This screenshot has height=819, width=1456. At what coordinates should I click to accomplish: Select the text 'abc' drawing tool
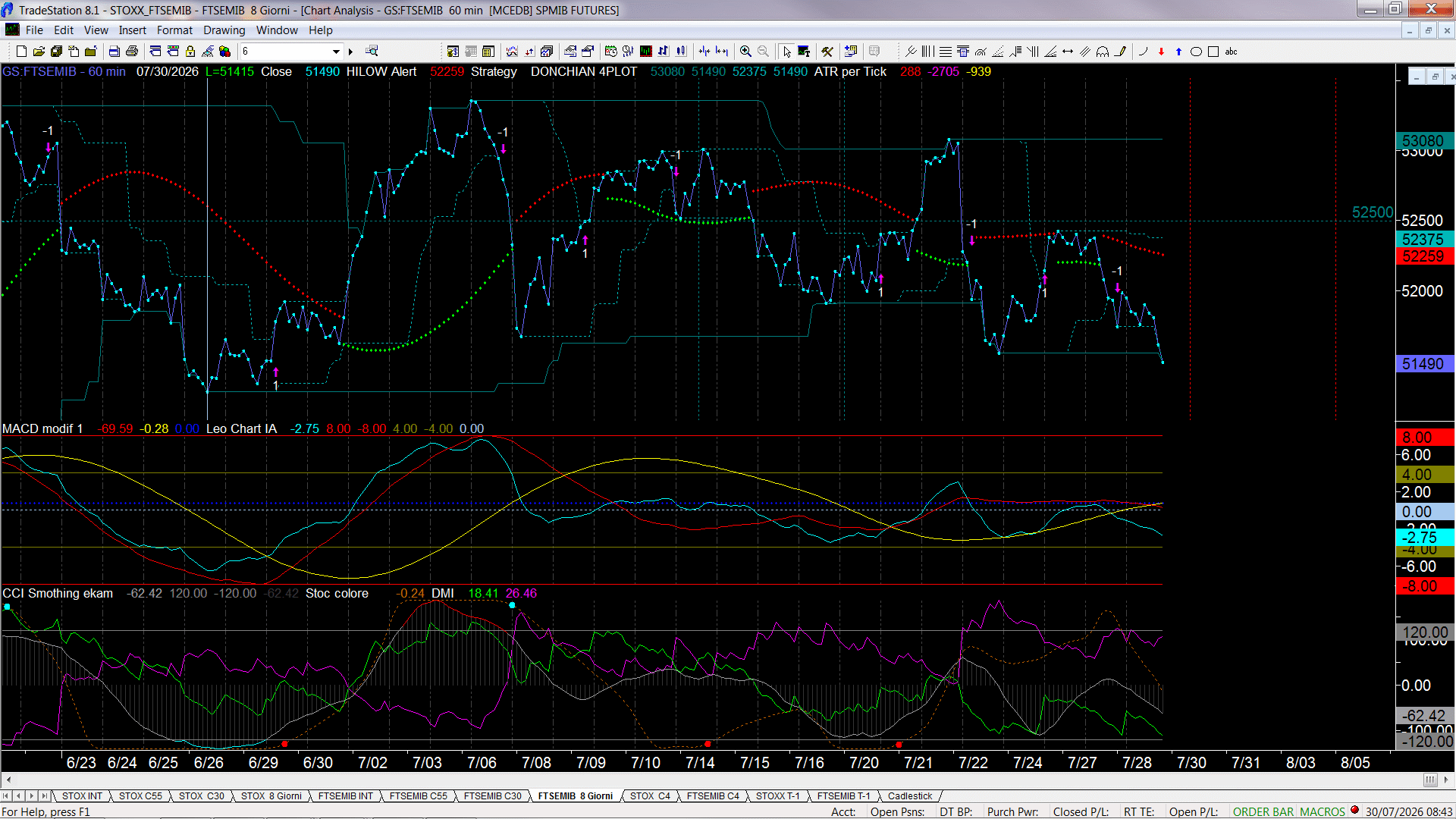click(1232, 52)
